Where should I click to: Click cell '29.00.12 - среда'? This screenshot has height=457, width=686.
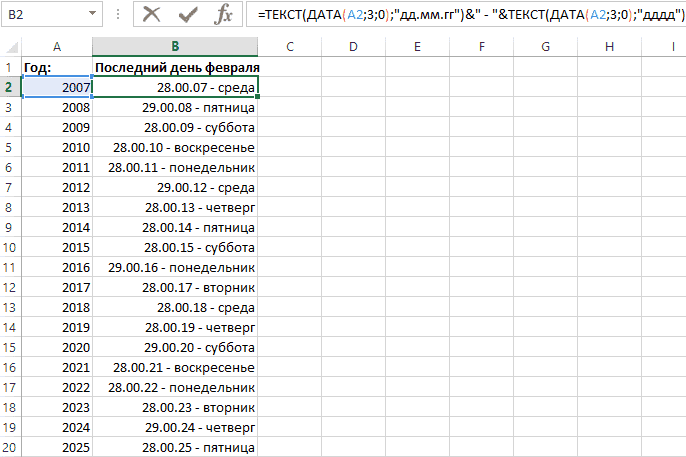175,187
